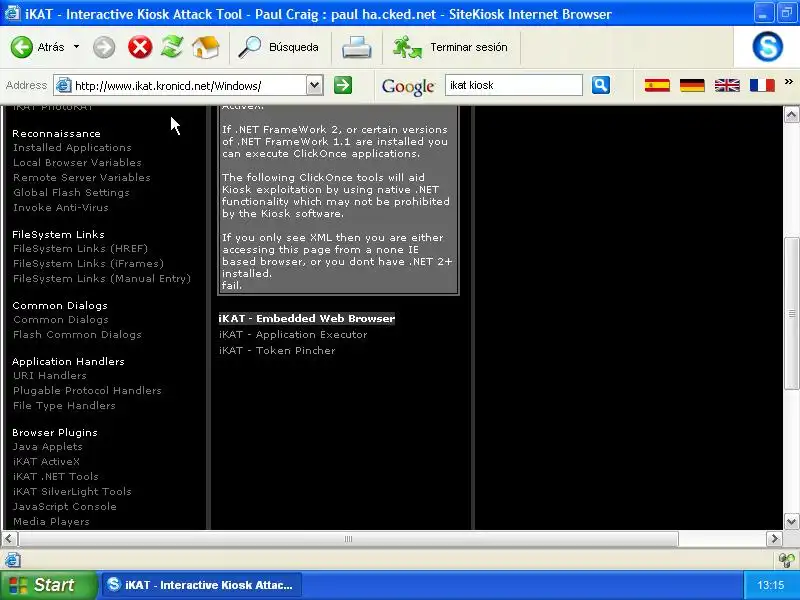The width and height of the screenshot is (800, 600).
Task: Click status bar page icon
Action: (12, 560)
